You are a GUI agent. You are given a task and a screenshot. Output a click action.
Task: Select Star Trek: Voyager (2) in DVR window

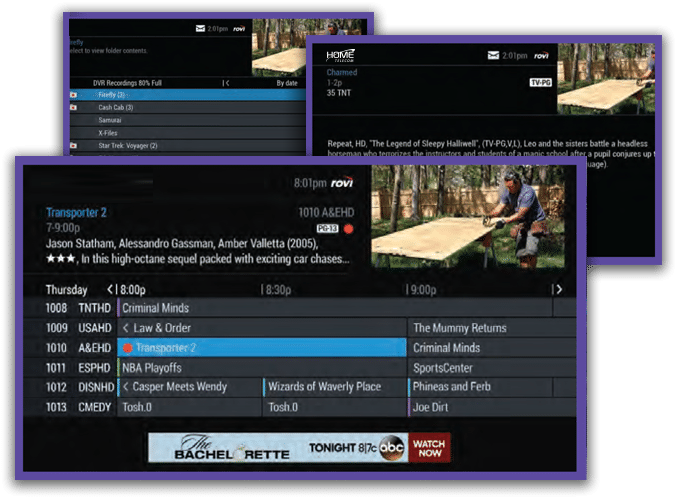click(187, 146)
